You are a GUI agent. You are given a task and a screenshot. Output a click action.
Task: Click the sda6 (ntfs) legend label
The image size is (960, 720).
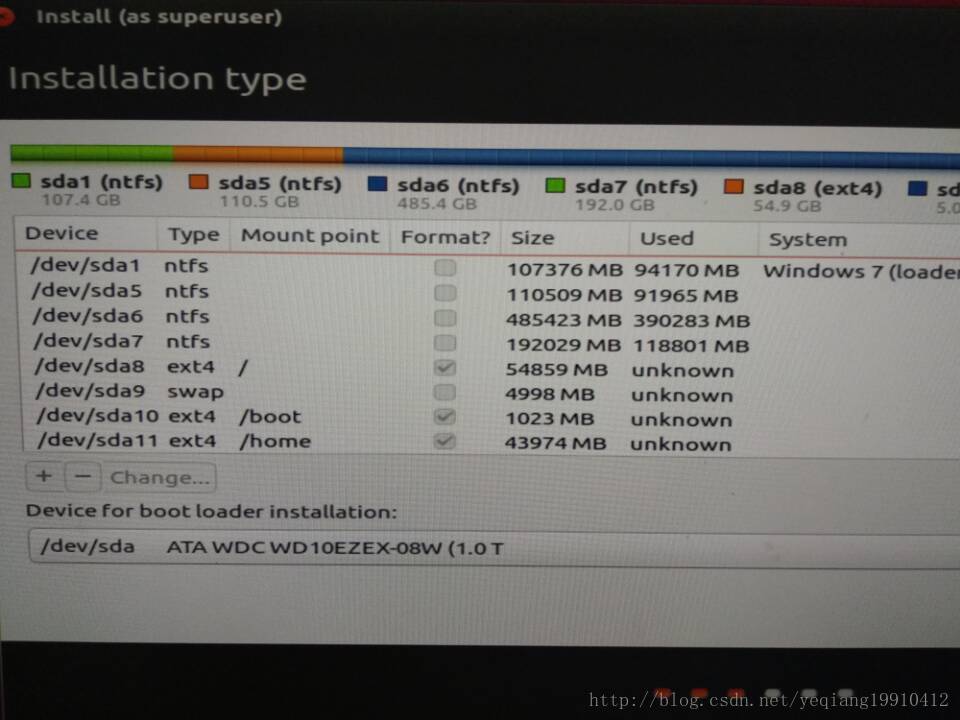tap(458, 185)
